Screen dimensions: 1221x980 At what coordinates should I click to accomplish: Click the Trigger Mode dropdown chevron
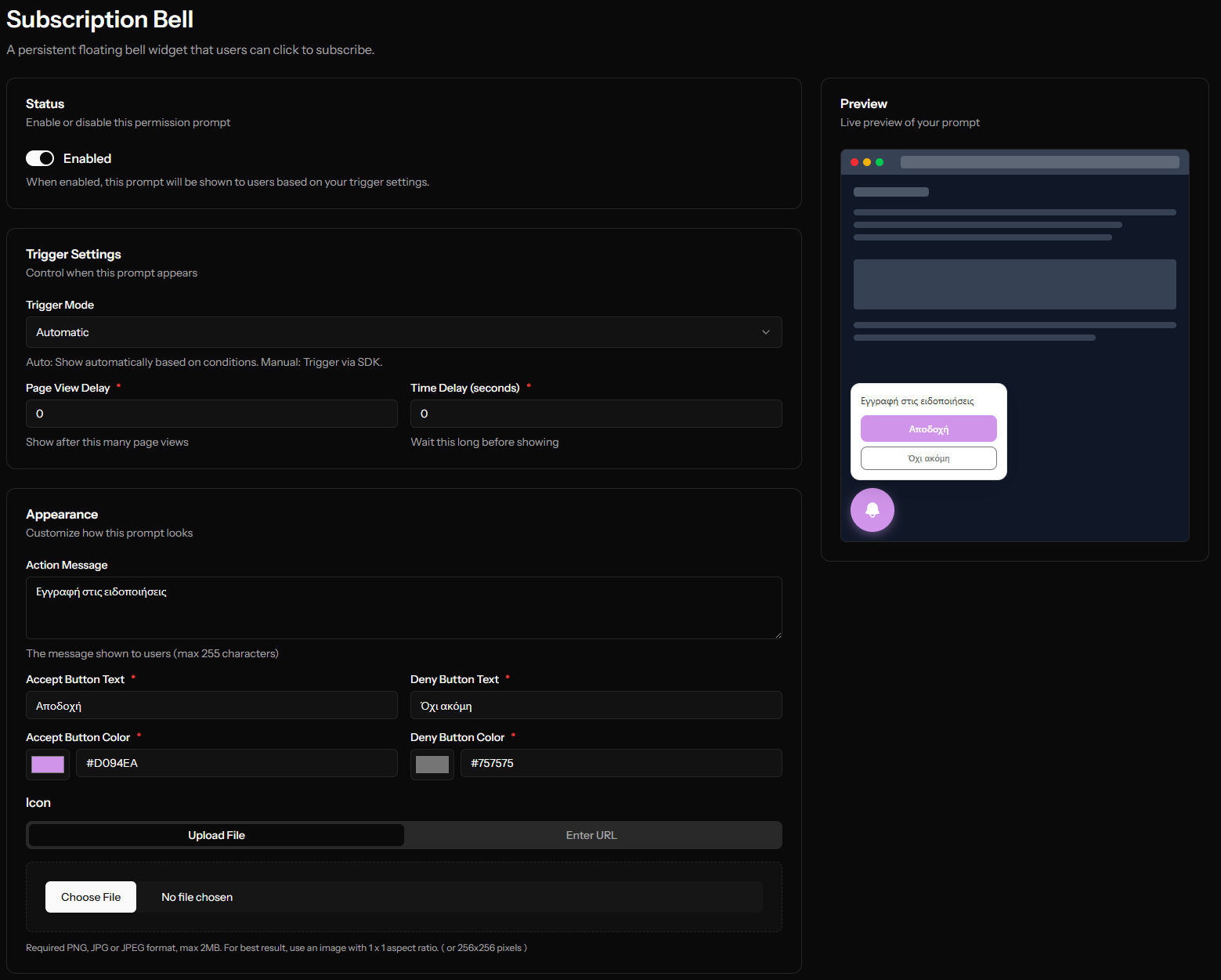(766, 332)
